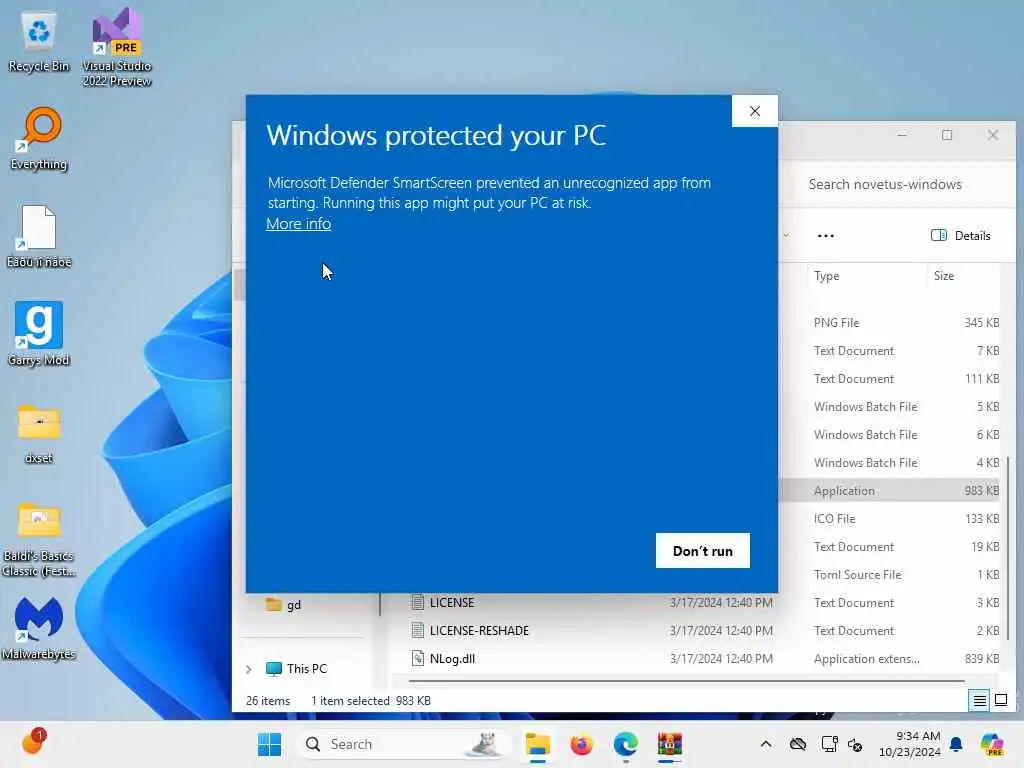Click the cloud sync-off tray icon
The image size is (1024, 768).
coord(797,744)
